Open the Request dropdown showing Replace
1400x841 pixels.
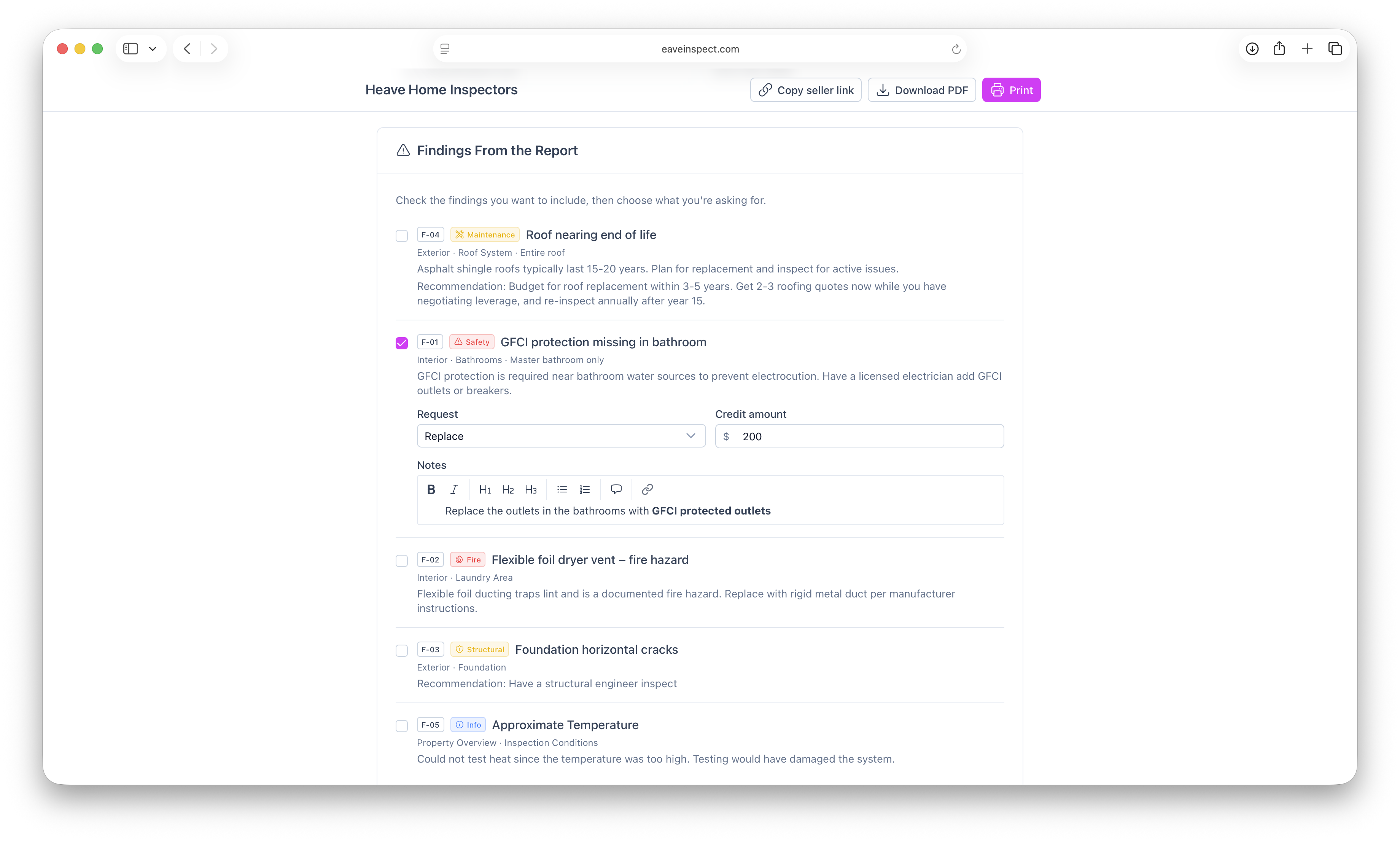(x=561, y=436)
